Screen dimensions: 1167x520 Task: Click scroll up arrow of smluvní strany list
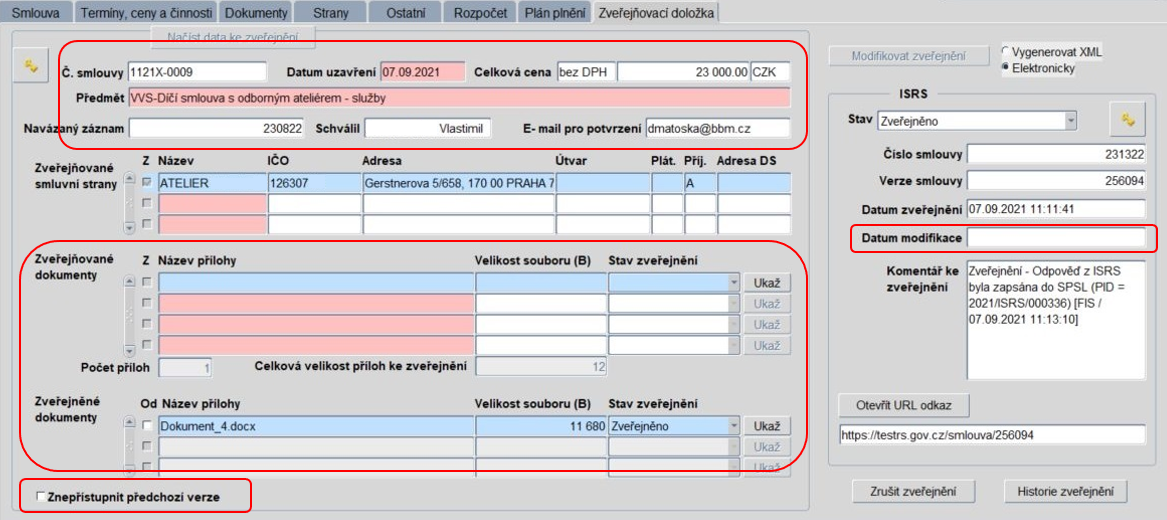pyautogui.click(x=130, y=180)
